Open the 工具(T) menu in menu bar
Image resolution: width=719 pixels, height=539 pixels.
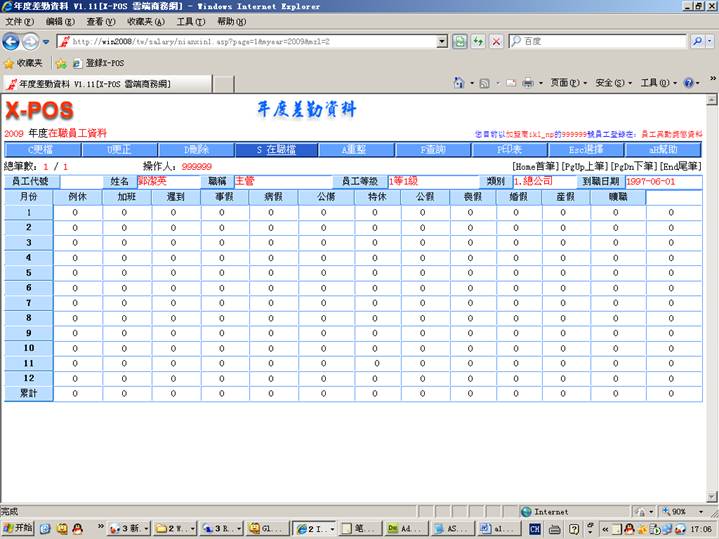tap(190, 21)
